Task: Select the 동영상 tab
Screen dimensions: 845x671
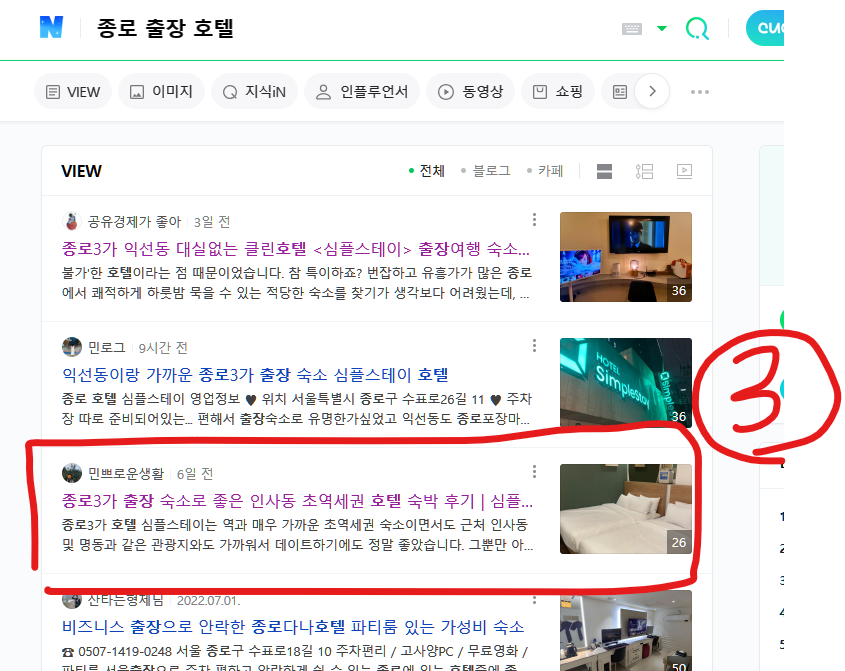Action: [x=470, y=92]
